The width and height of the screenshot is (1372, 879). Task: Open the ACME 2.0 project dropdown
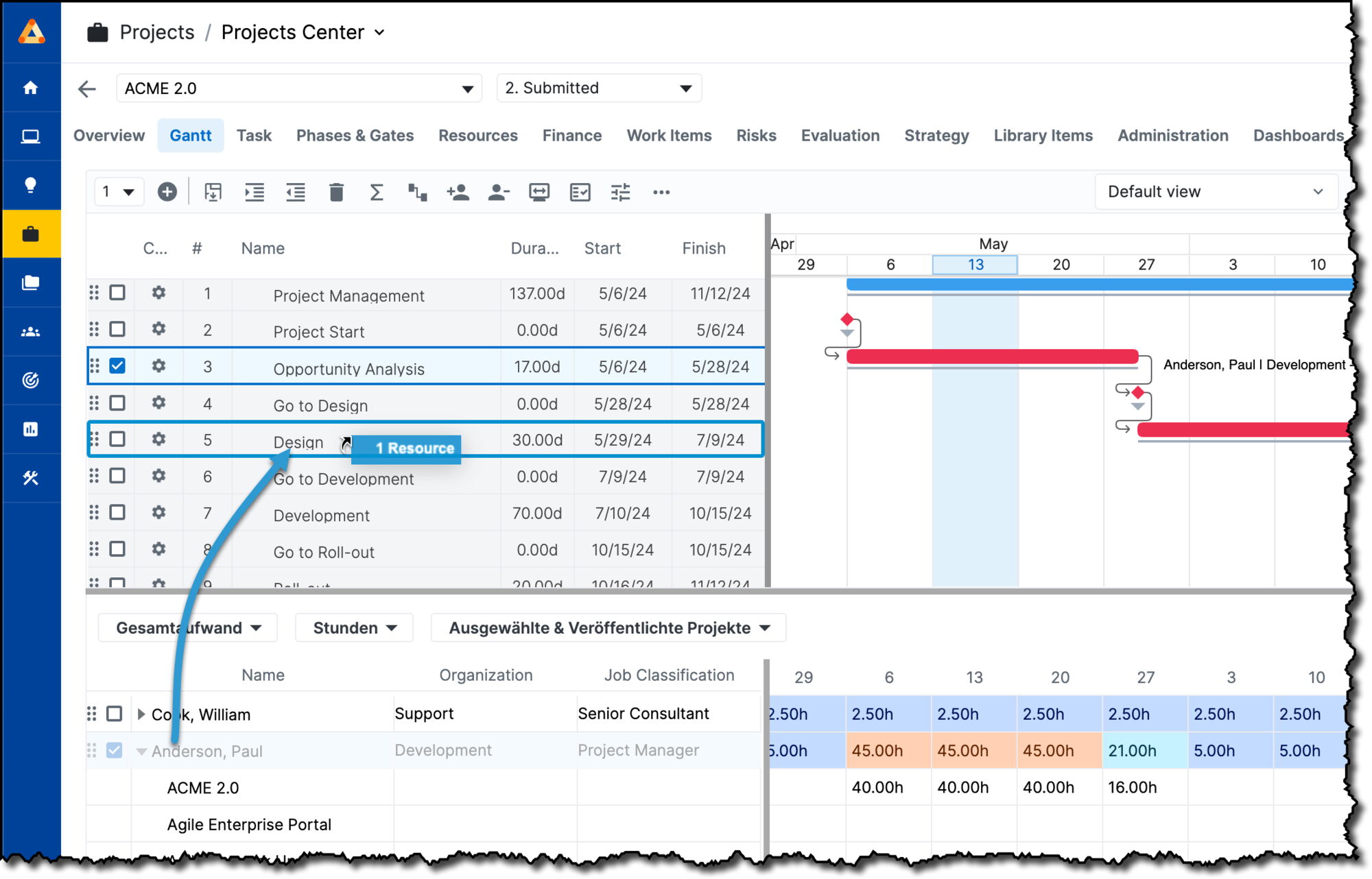point(299,88)
